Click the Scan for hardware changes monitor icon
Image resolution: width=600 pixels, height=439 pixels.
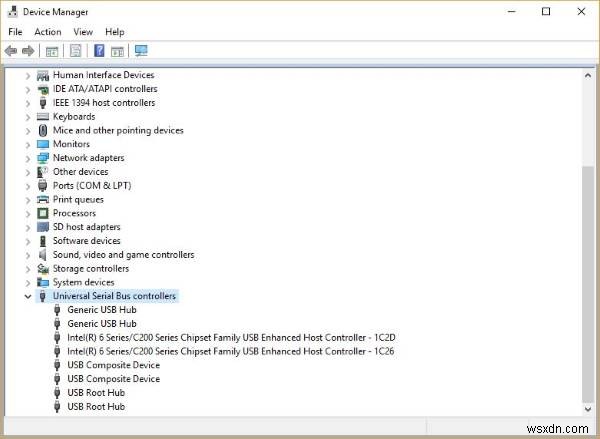click(x=141, y=51)
